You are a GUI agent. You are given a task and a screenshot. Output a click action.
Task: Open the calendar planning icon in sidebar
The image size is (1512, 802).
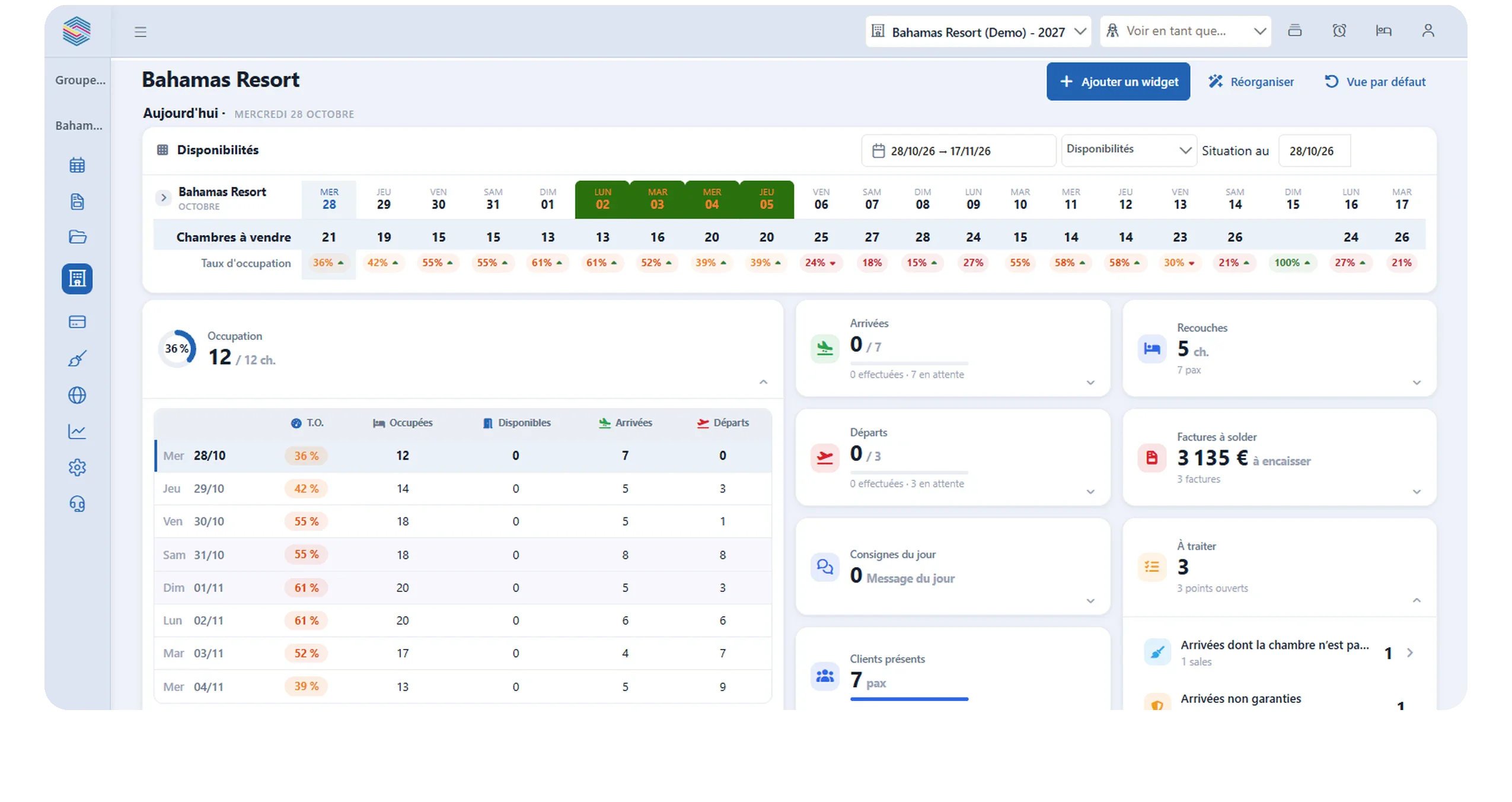77,165
